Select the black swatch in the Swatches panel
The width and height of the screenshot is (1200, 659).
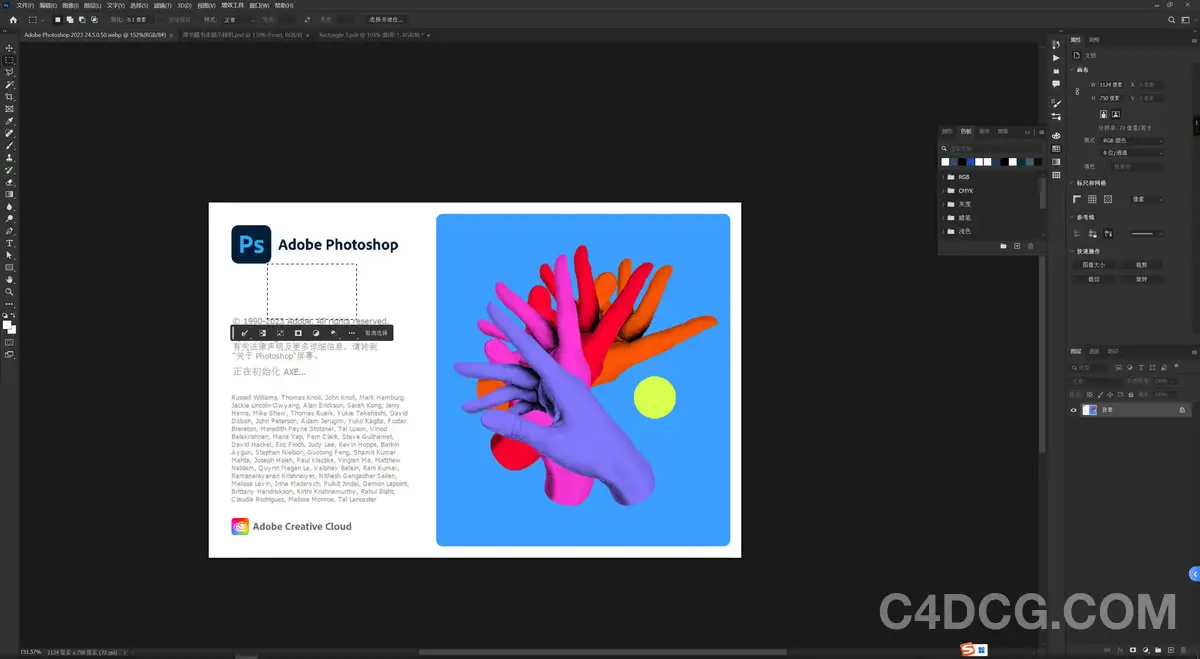coord(961,161)
